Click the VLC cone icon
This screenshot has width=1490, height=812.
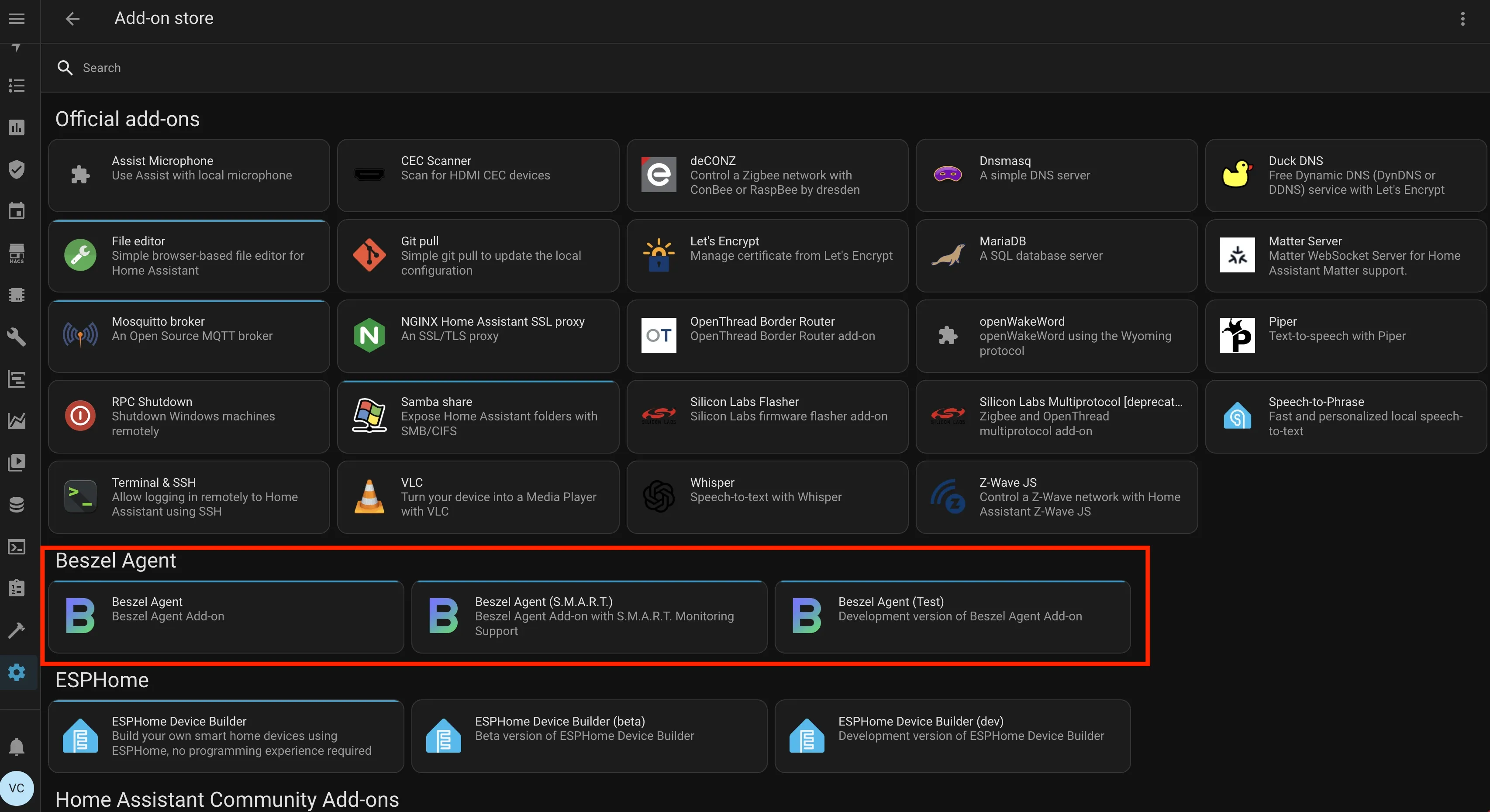[x=369, y=496]
